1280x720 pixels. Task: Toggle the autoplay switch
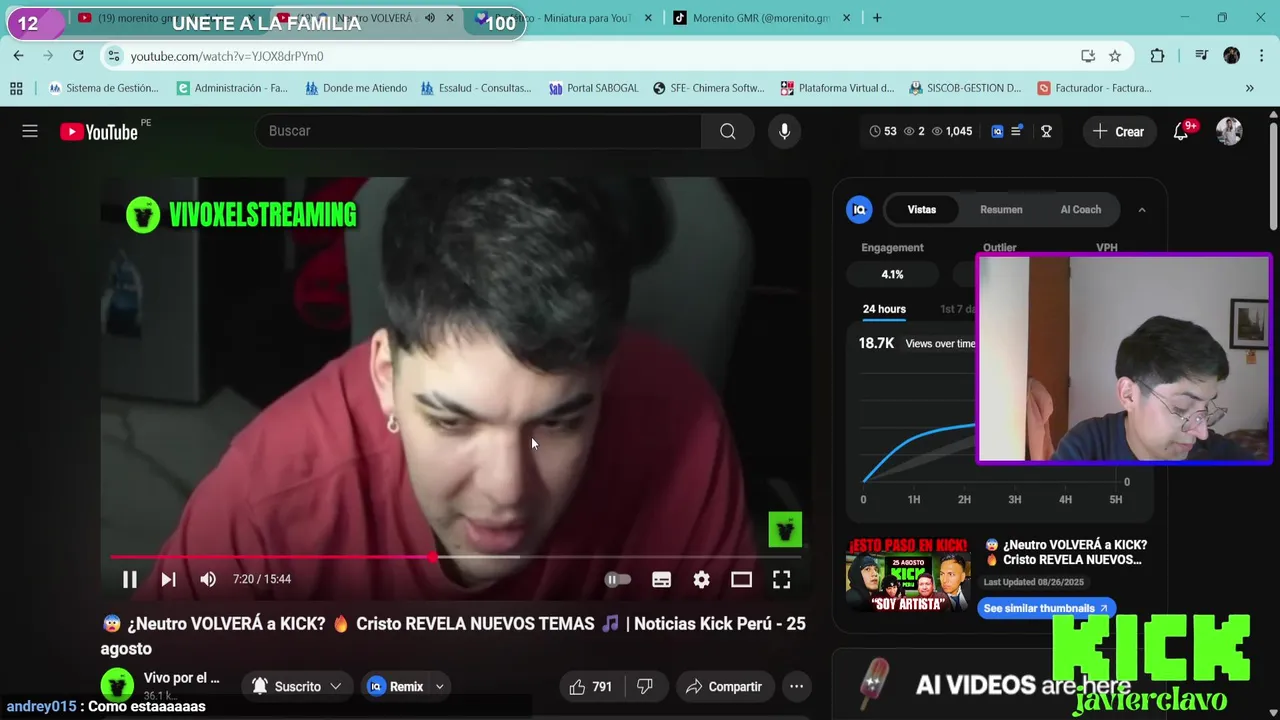coord(618,579)
